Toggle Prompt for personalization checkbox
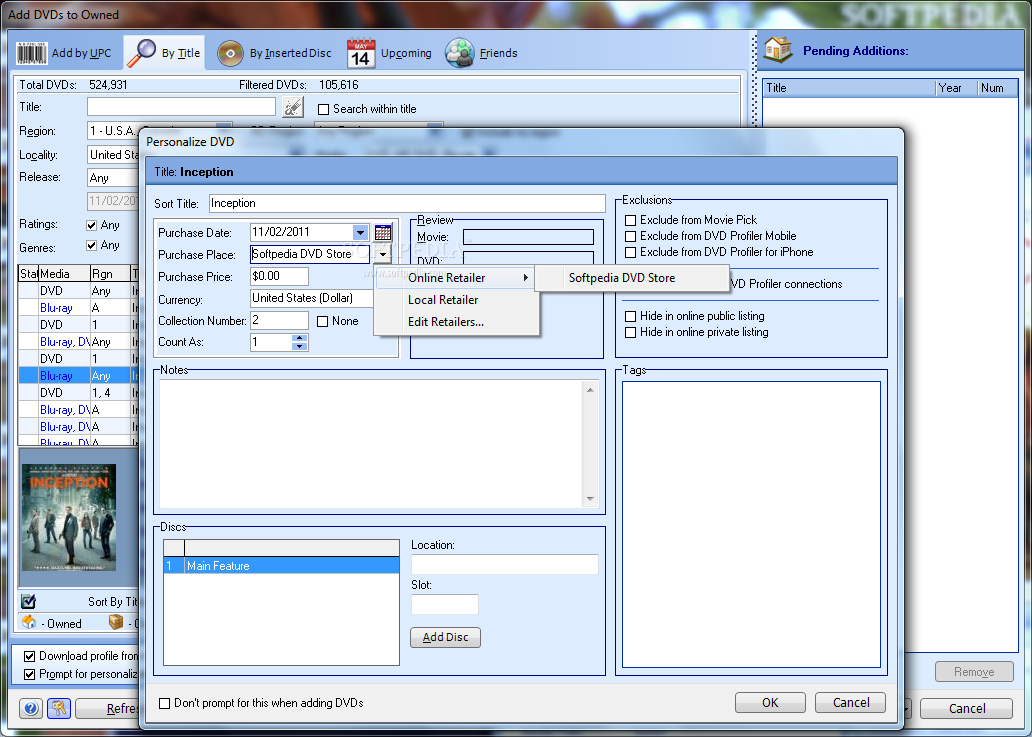 pyautogui.click(x=30, y=674)
